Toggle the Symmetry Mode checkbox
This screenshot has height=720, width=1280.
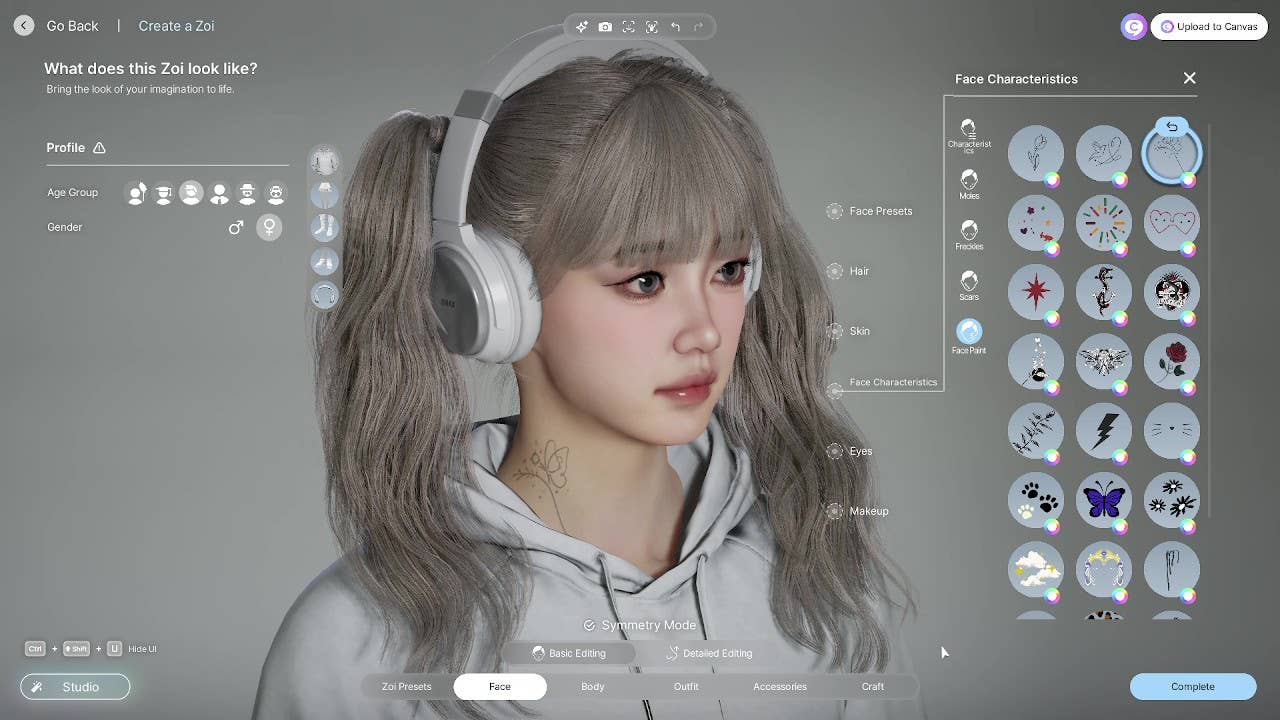[589, 625]
